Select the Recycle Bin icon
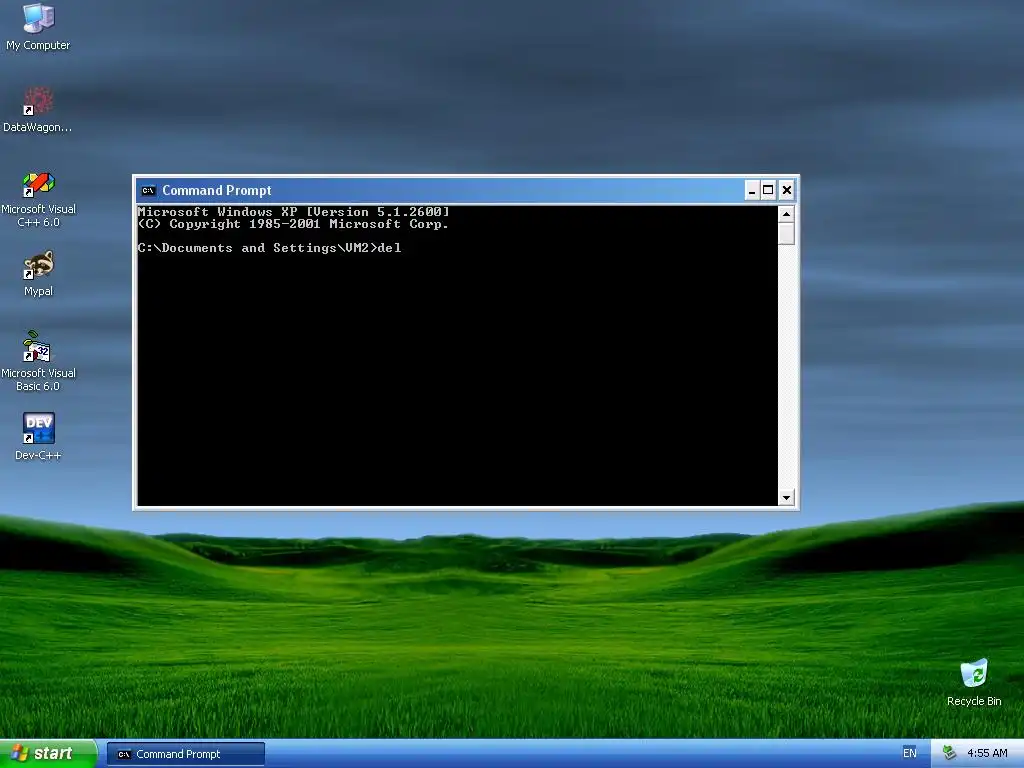Screen dimensions: 1024x768 (974, 683)
